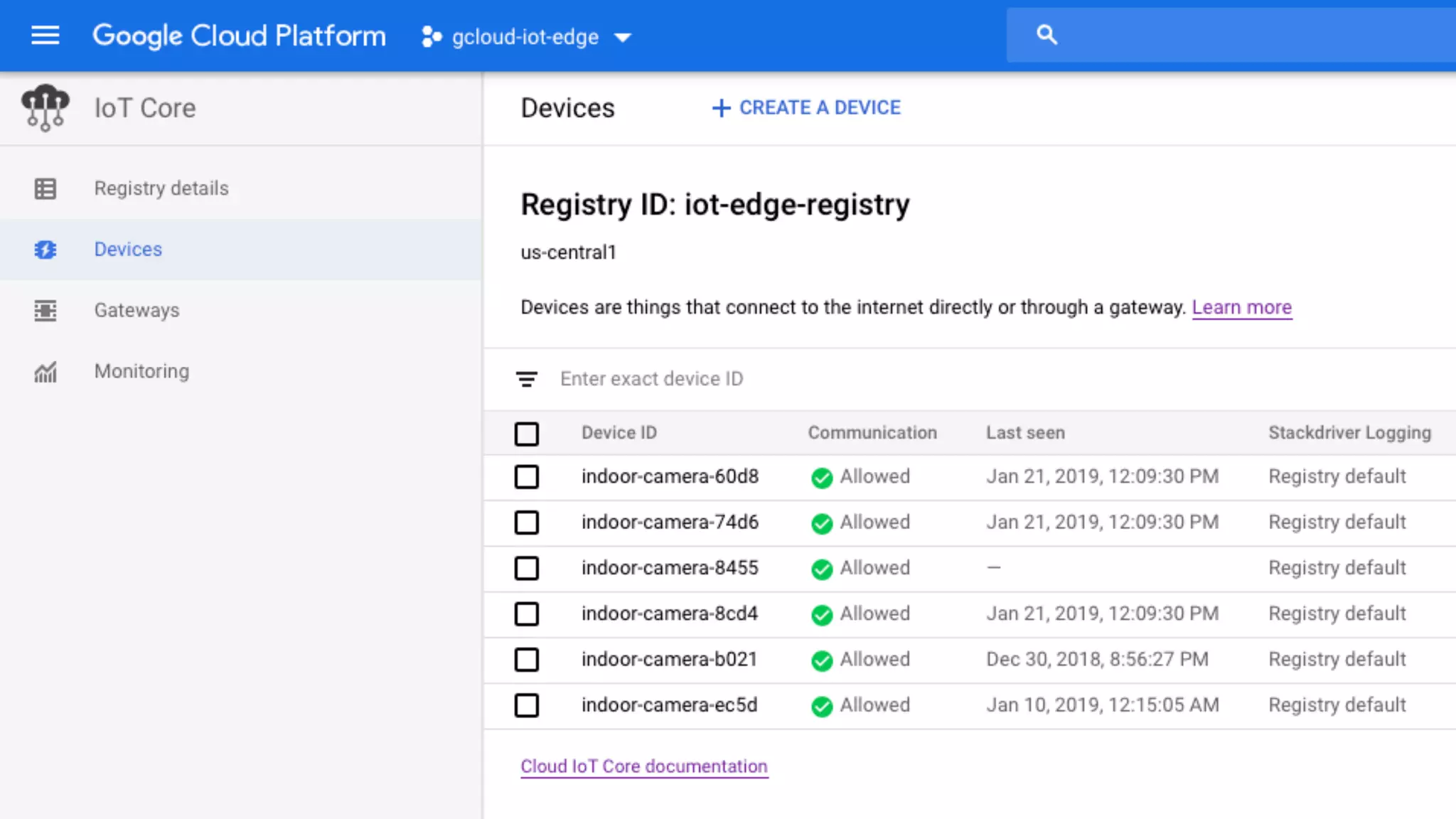Screen dimensions: 1456x819
Task: Click the Monitoring chart icon
Action: tap(45, 372)
